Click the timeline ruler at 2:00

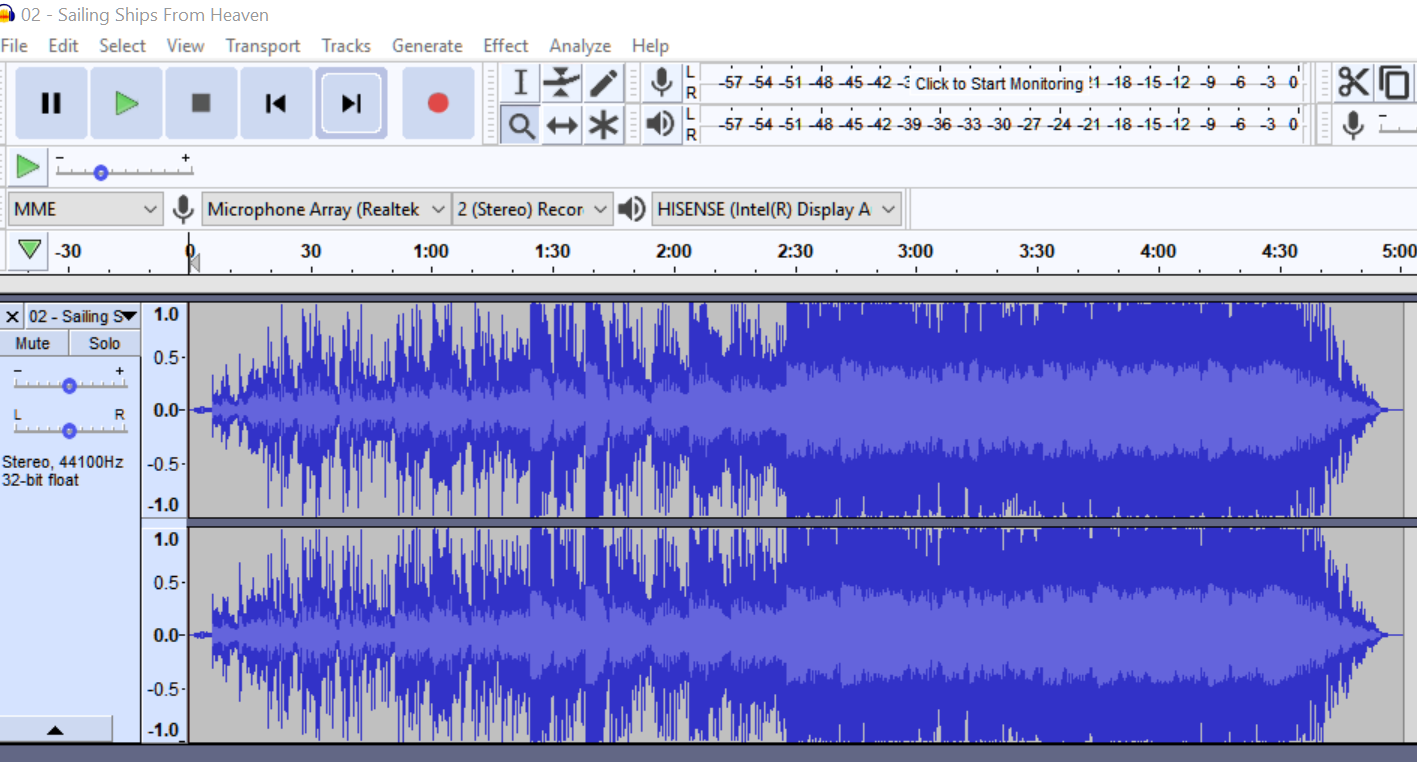(673, 252)
